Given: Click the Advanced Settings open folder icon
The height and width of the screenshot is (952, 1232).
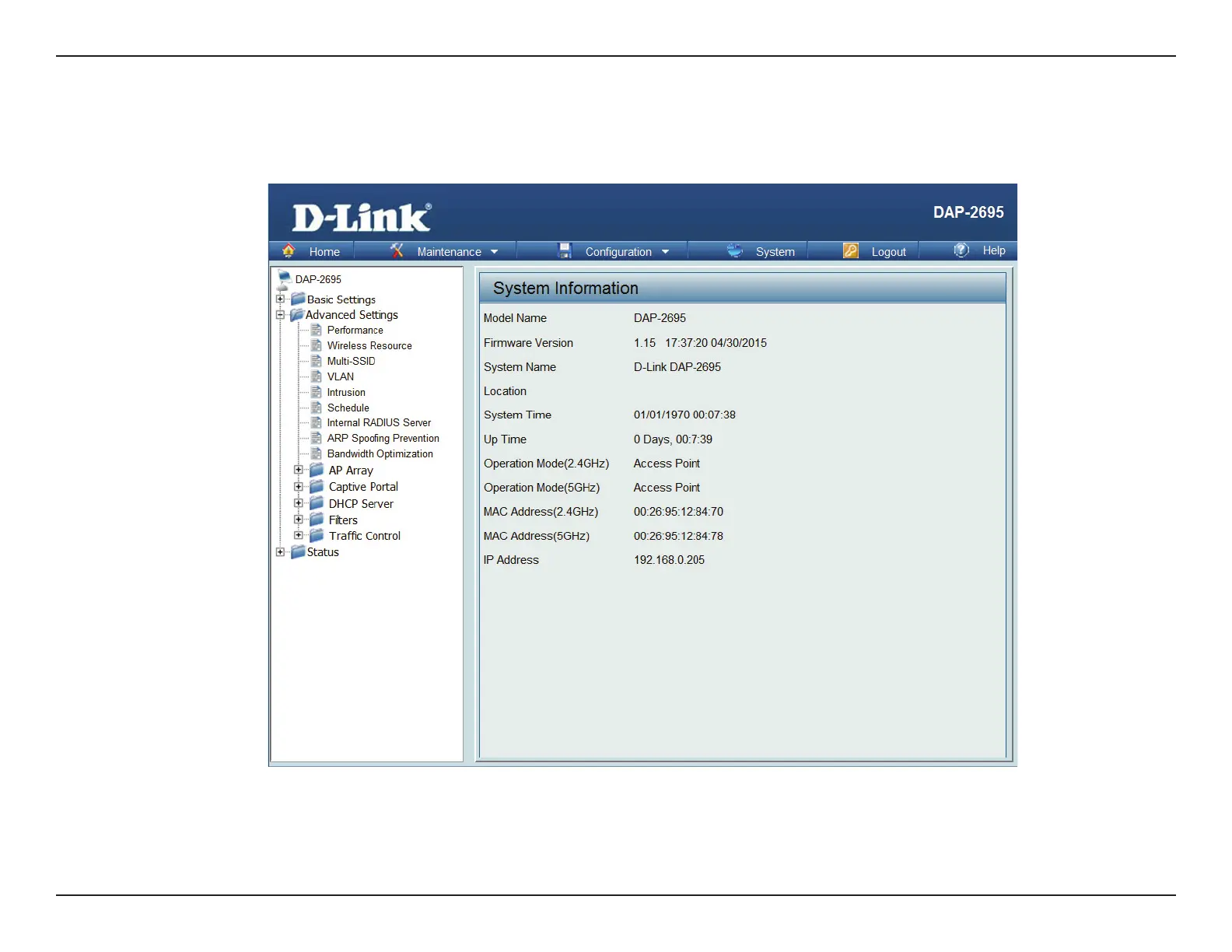Looking at the screenshot, I should click(x=297, y=315).
